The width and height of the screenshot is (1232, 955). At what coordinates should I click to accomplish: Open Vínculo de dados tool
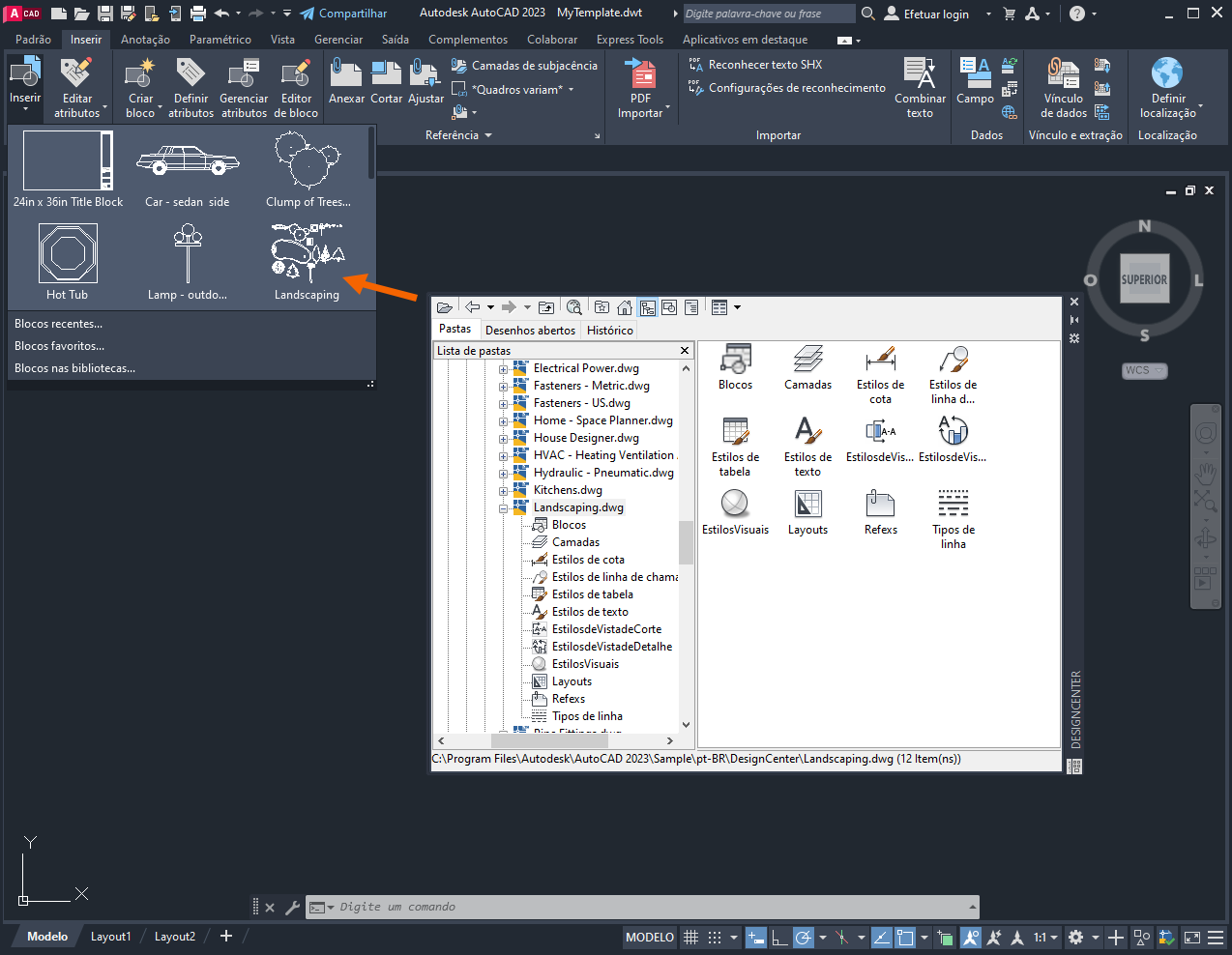1064,88
